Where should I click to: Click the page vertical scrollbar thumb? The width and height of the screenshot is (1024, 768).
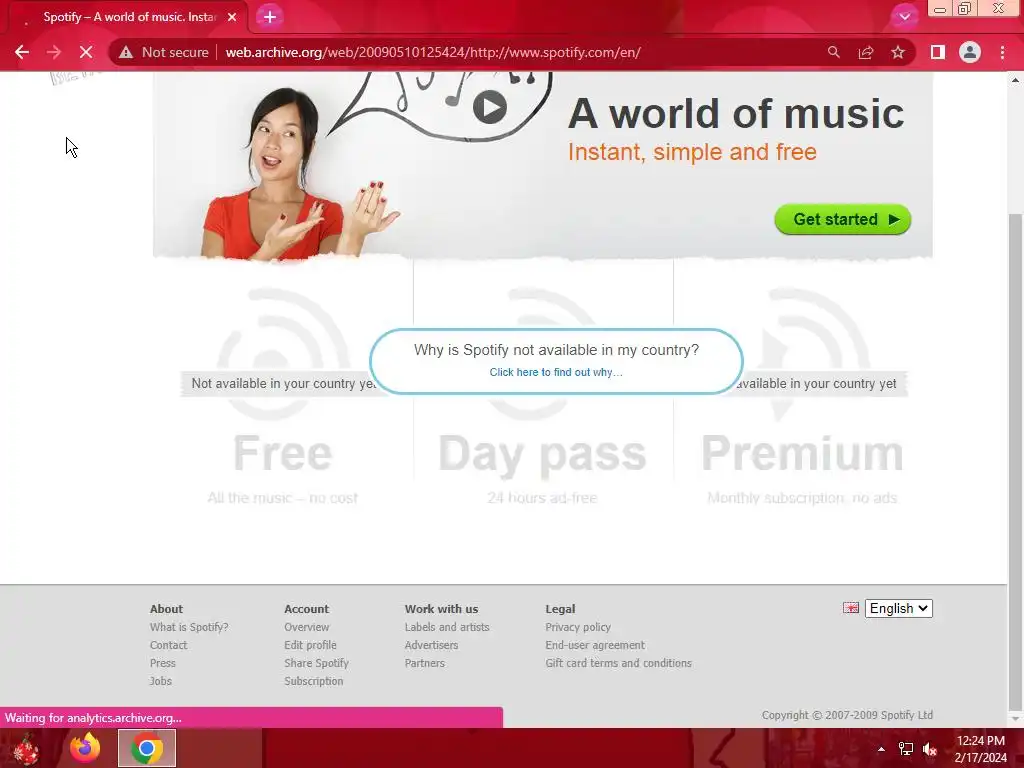click(1016, 462)
